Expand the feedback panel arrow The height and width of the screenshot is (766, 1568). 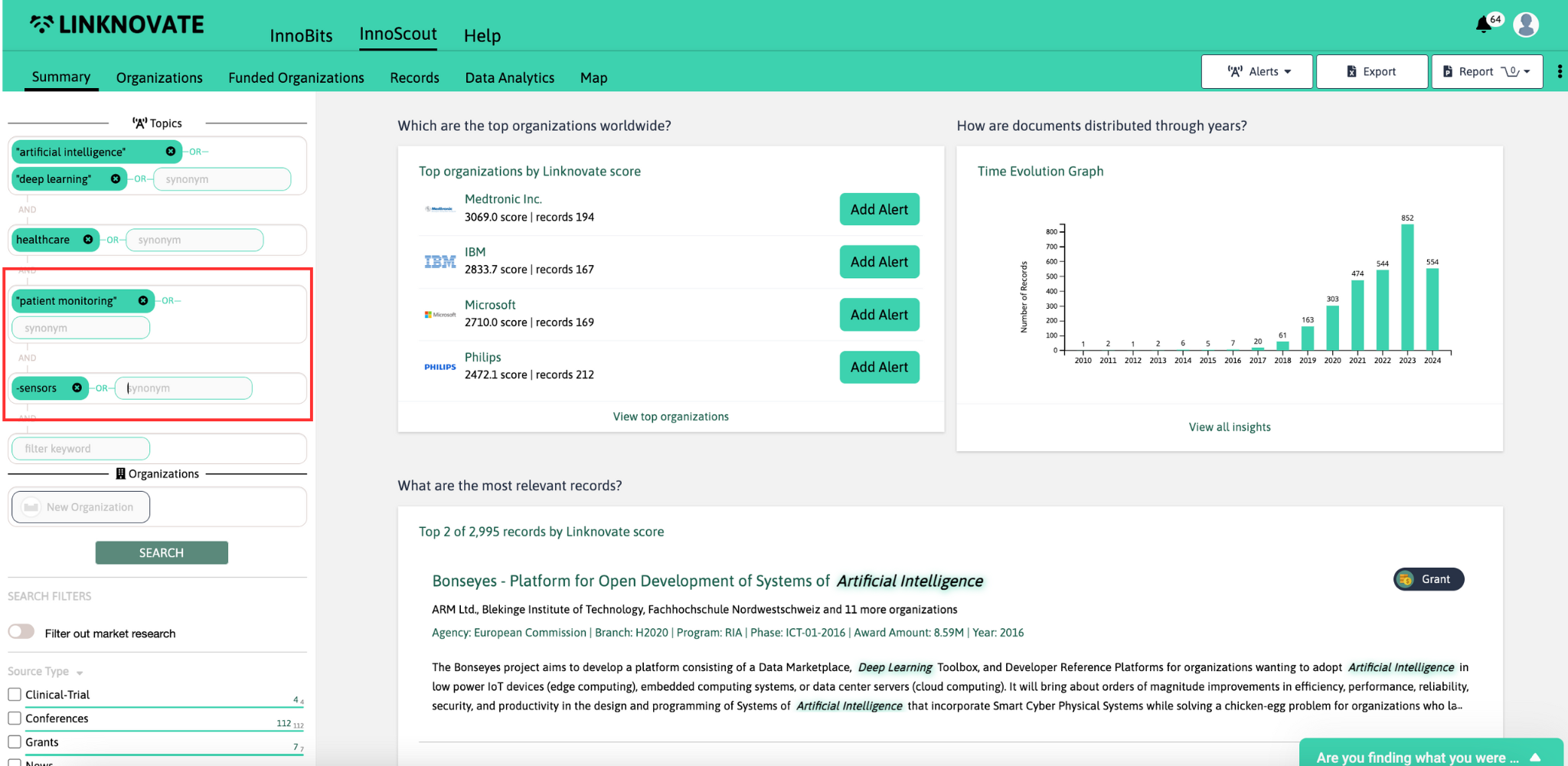point(1535,758)
